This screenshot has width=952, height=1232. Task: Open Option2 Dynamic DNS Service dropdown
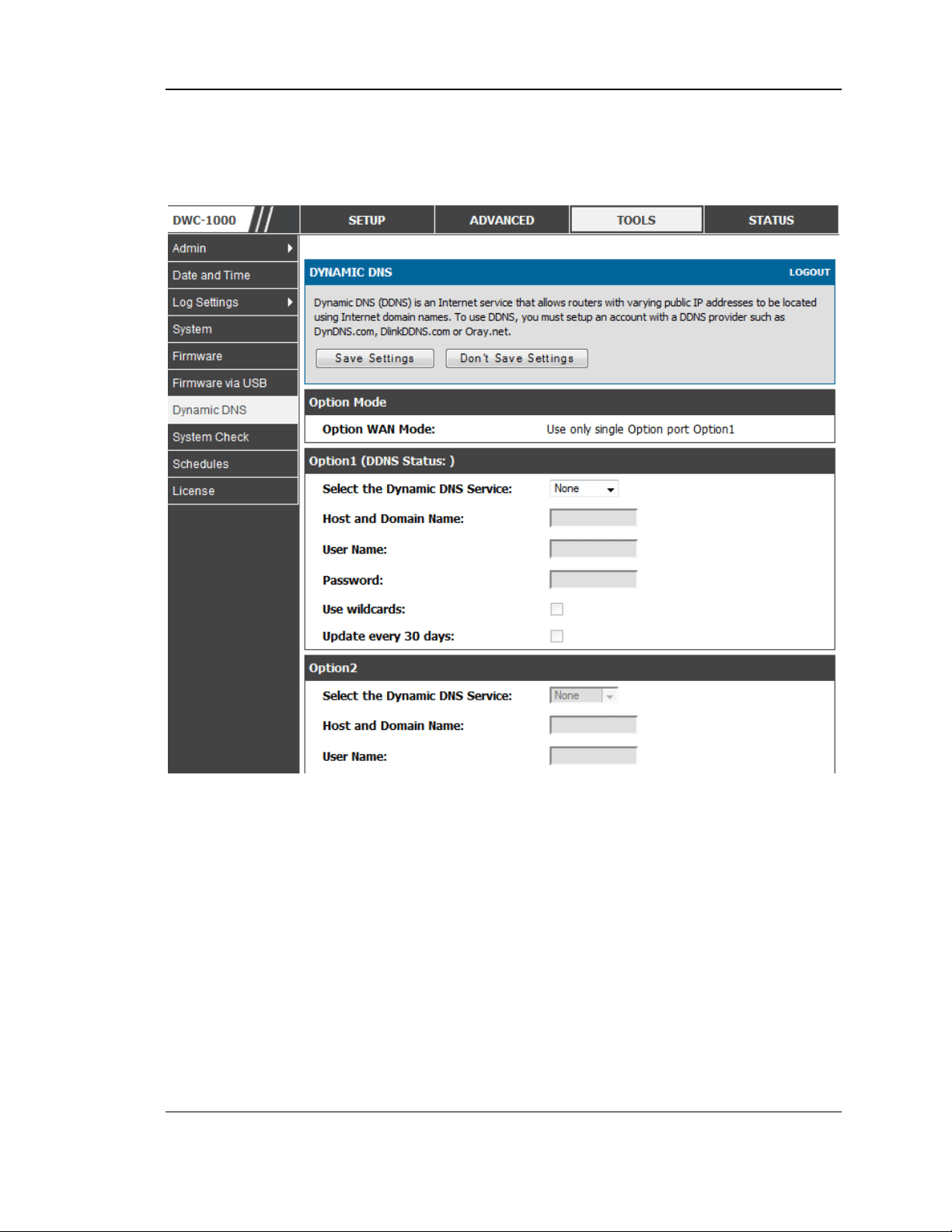pyautogui.click(x=584, y=696)
